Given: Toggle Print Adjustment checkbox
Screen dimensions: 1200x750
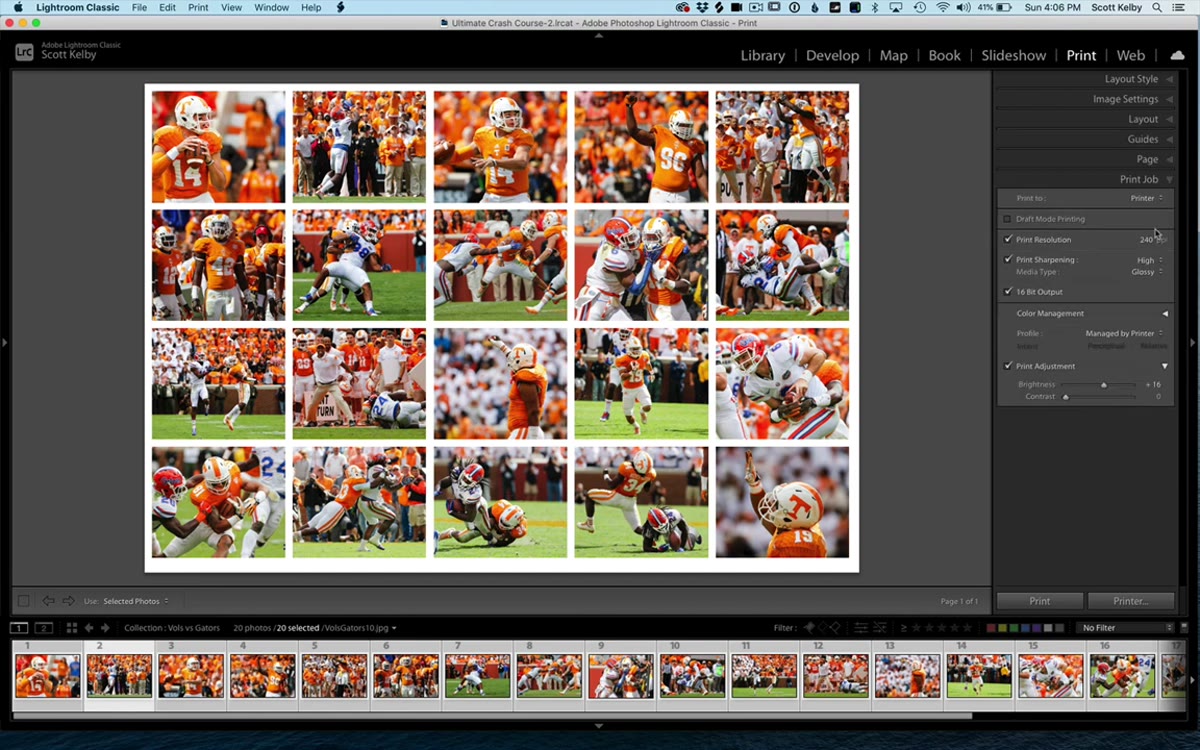Looking at the screenshot, I should coord(1007,366).
